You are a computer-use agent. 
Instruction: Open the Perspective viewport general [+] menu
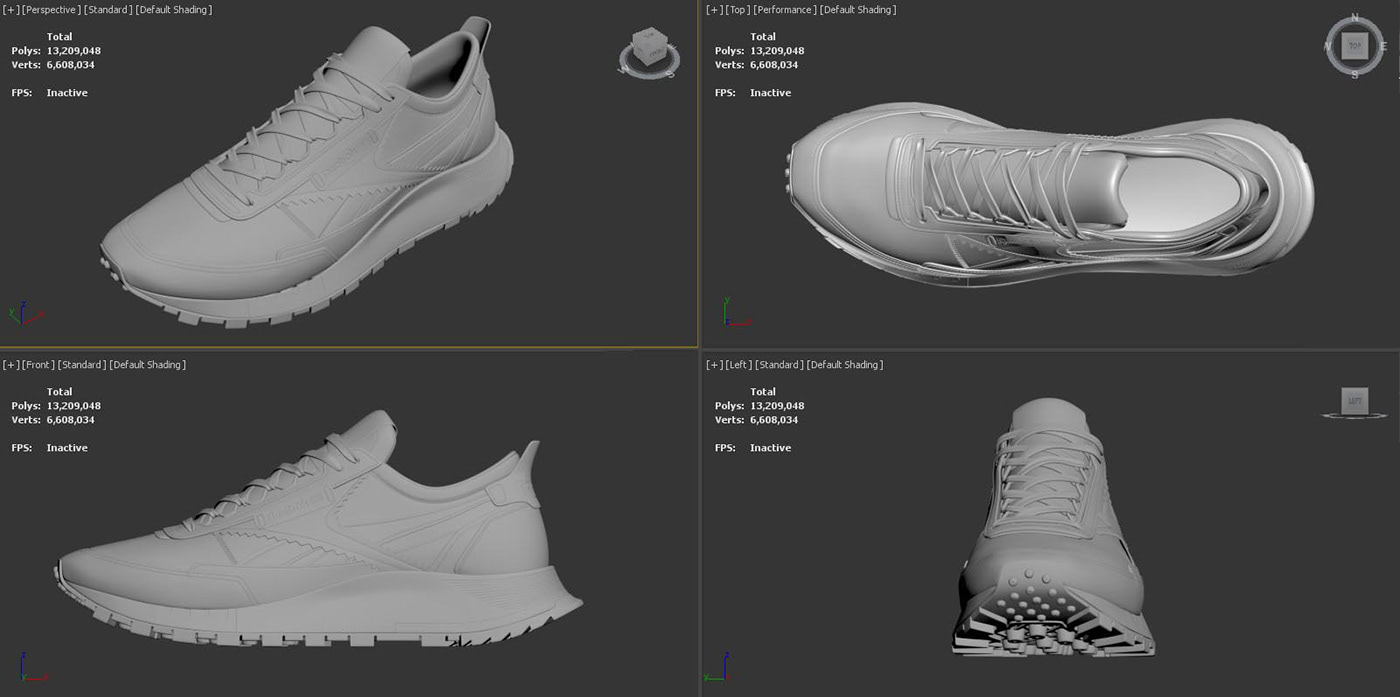pyautogui.click(x=11, y=9)
